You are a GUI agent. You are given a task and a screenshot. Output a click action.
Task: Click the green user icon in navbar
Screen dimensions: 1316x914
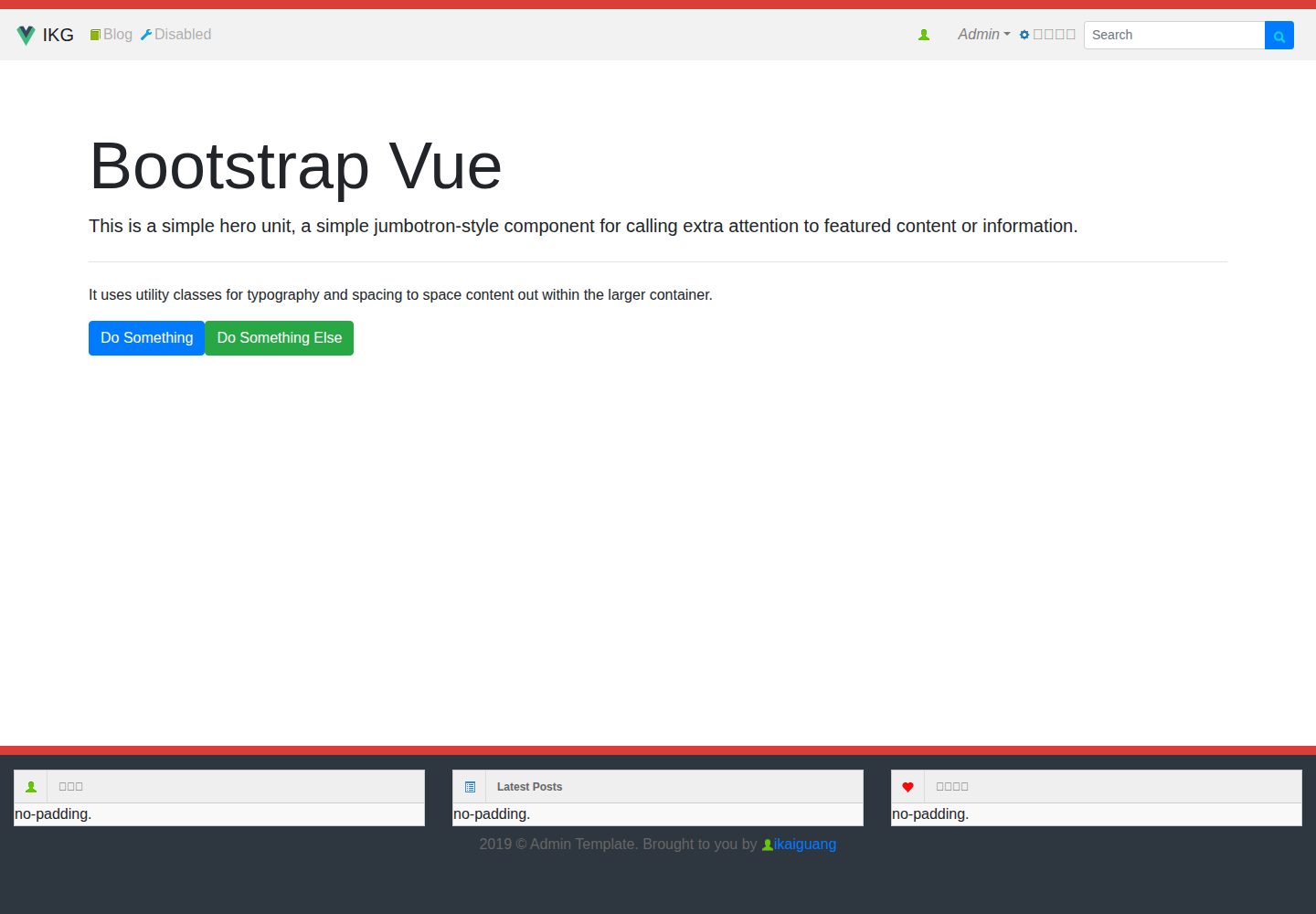924,35
